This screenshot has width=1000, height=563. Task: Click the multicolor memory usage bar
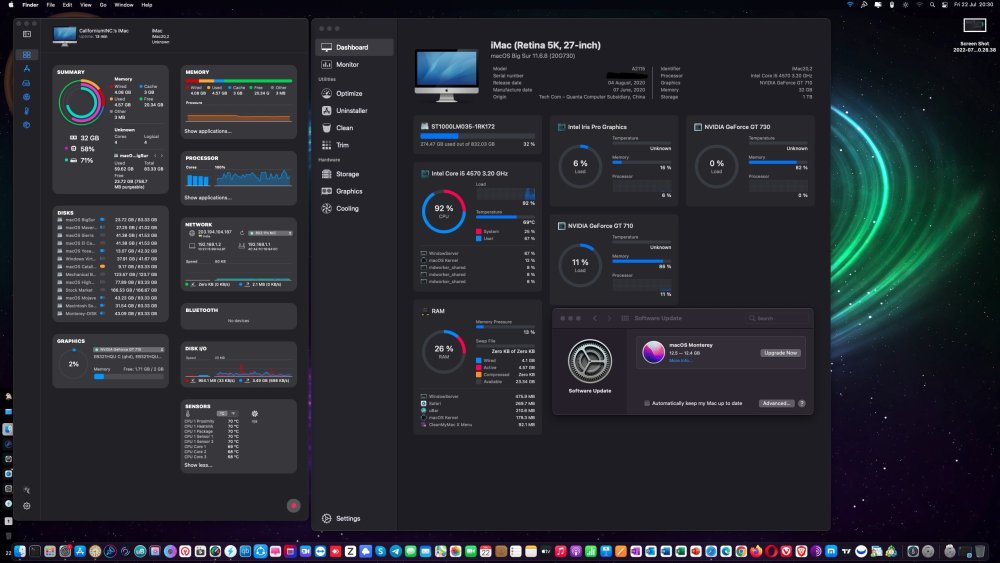click(x=239, y=81)
